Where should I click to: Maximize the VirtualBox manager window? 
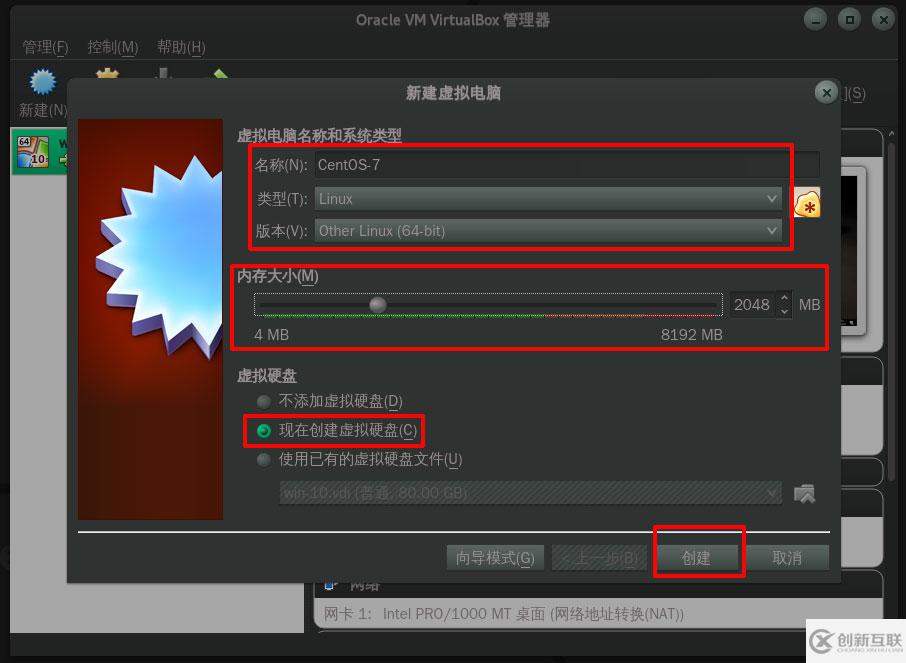tap(849, 20)
